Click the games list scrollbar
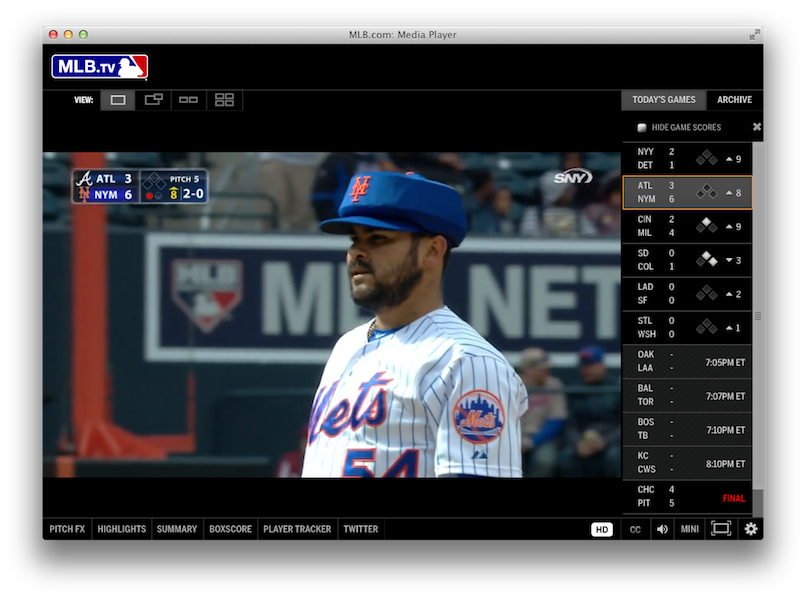The width and height of the screenshot is (806, 599). pos(757,316)
